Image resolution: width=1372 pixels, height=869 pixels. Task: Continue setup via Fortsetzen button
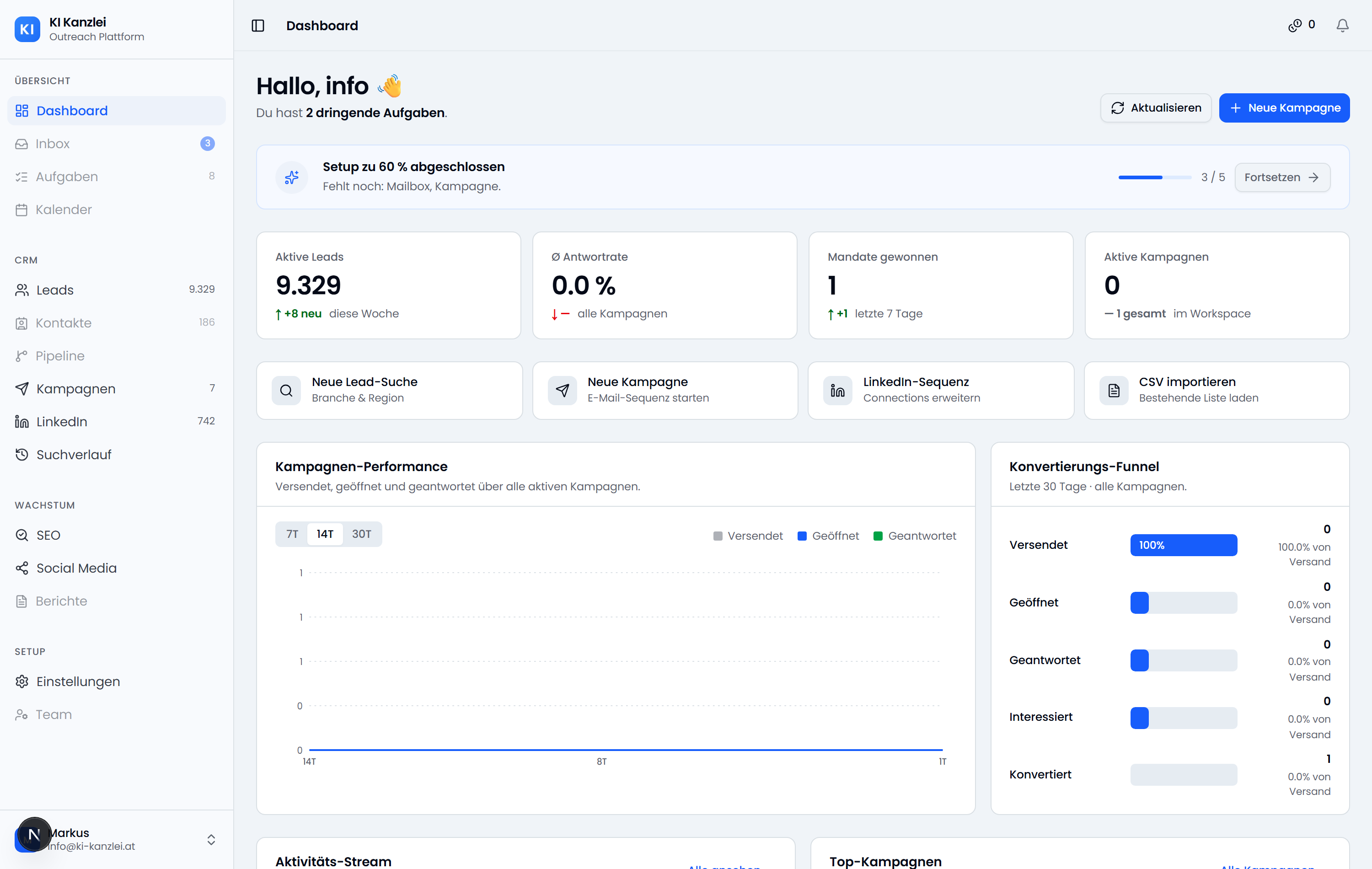1282,177
